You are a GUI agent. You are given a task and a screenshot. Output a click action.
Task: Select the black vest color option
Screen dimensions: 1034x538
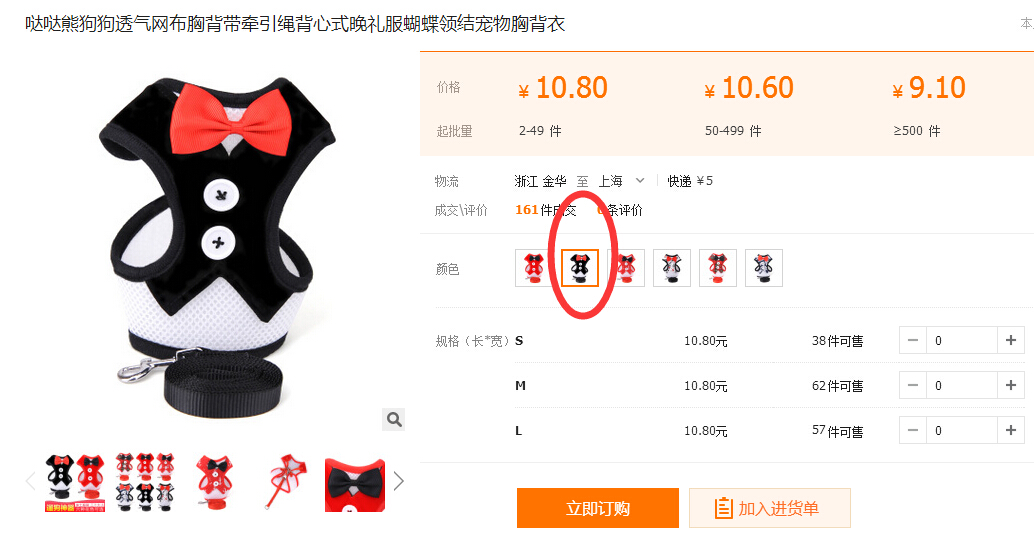tap(580, 268)
